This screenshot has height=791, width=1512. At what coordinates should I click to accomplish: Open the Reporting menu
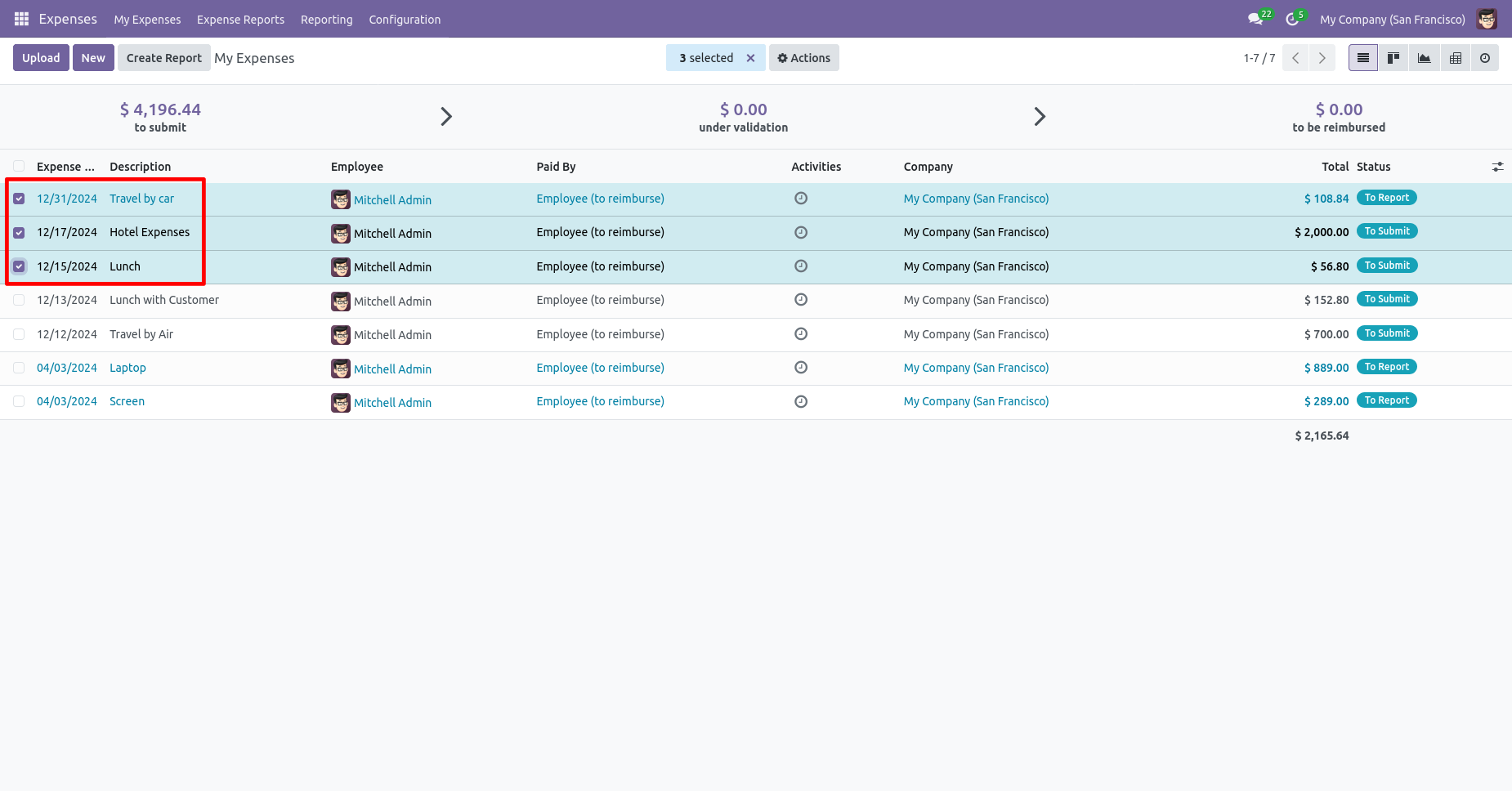(326, 20)
